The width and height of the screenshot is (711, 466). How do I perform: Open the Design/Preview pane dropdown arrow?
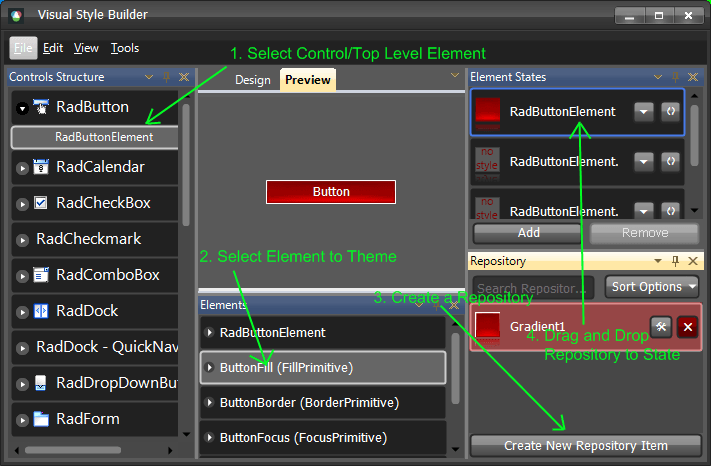(x=455, y=75)
